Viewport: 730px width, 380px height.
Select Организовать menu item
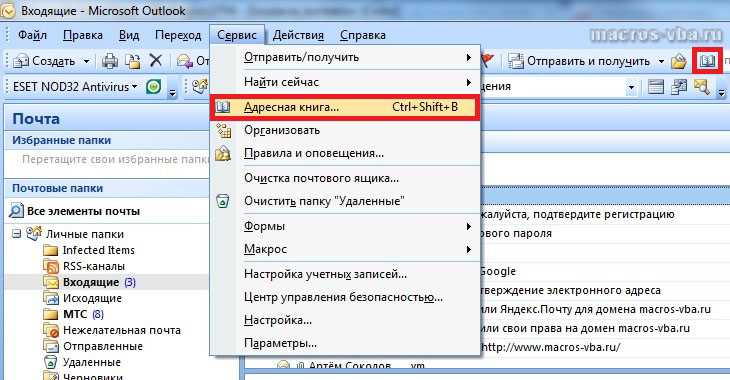(x=345, y=130)
